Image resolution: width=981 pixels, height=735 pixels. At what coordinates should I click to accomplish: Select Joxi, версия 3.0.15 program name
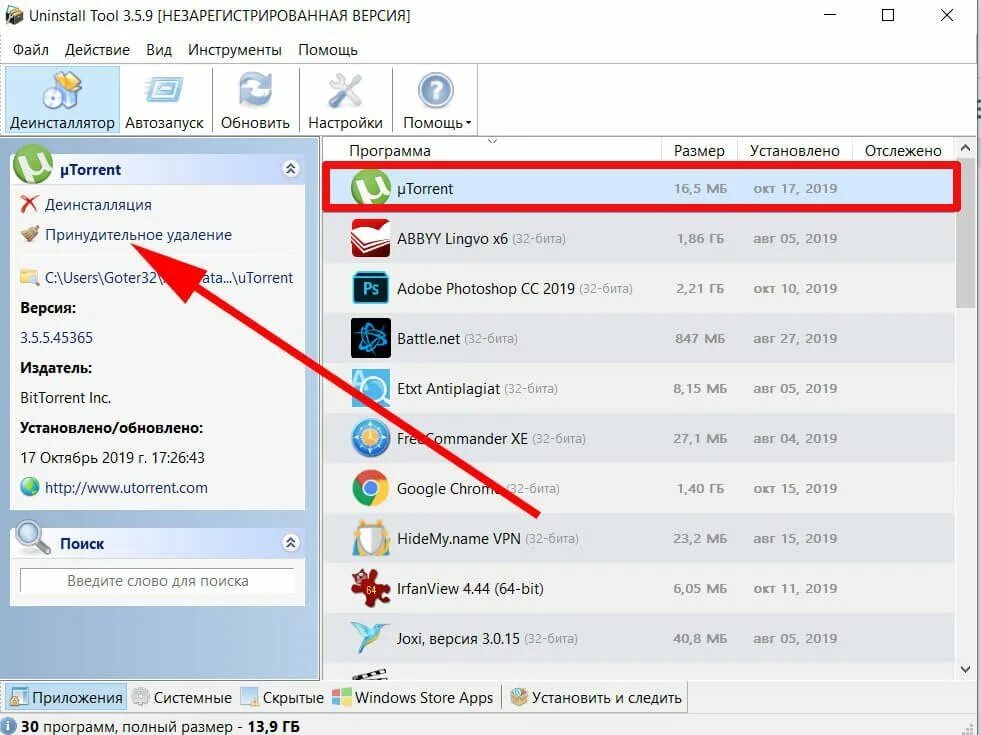458,639
